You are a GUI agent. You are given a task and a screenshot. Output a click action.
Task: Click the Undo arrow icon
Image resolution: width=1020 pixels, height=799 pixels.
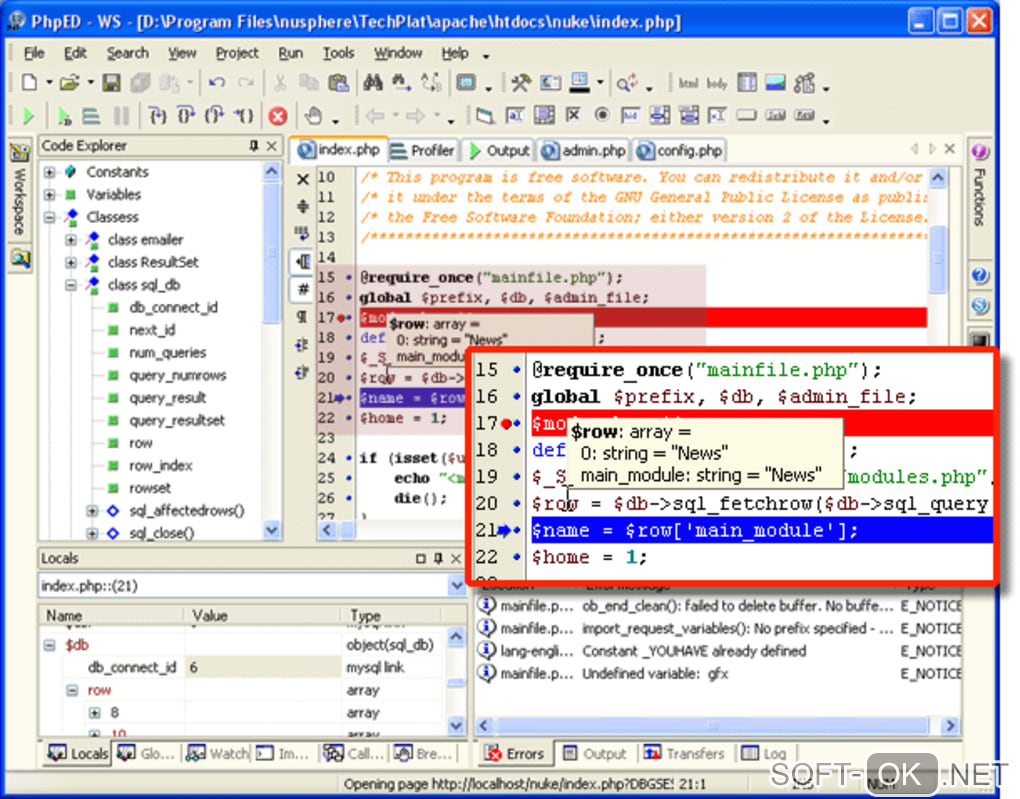click(x=217, y=83)
